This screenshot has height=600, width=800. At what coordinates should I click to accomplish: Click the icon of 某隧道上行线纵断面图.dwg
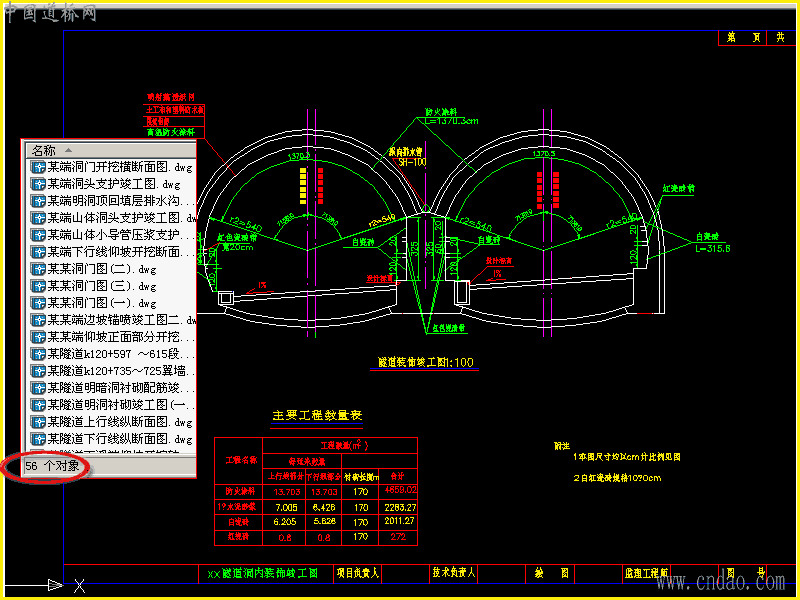click(x=38, y=422)
